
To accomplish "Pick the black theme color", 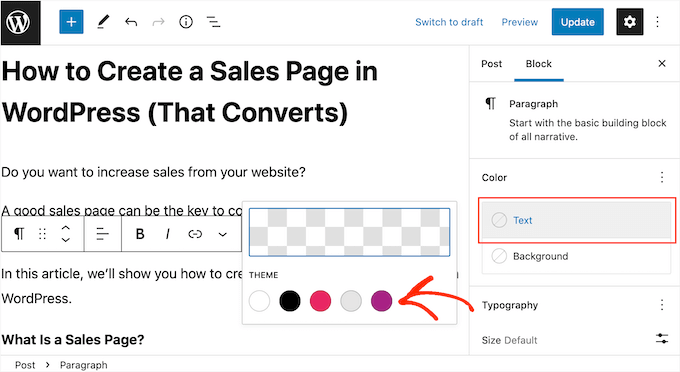I will (x=290, y=301).
